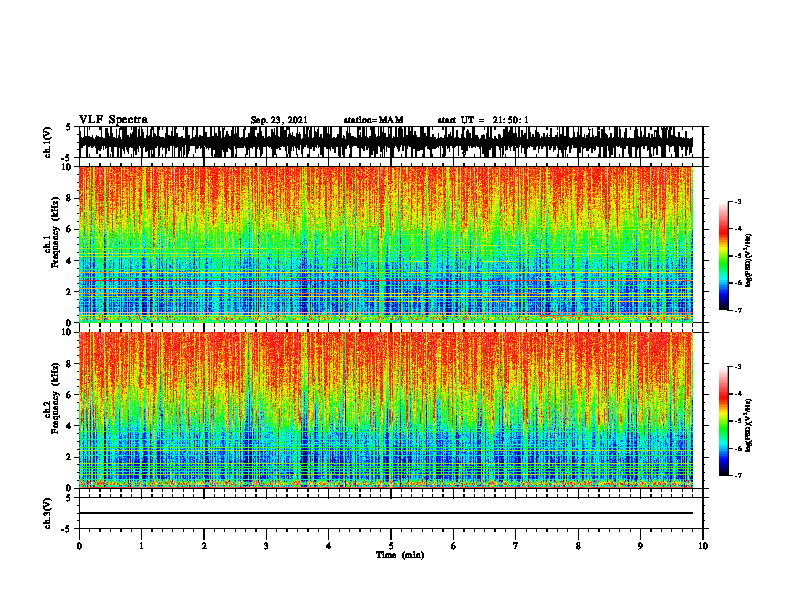Viewport: 792px width, 612px height.
Task: Click the "-7" label on ch.2 colorbar
Action: pos(737,475)
